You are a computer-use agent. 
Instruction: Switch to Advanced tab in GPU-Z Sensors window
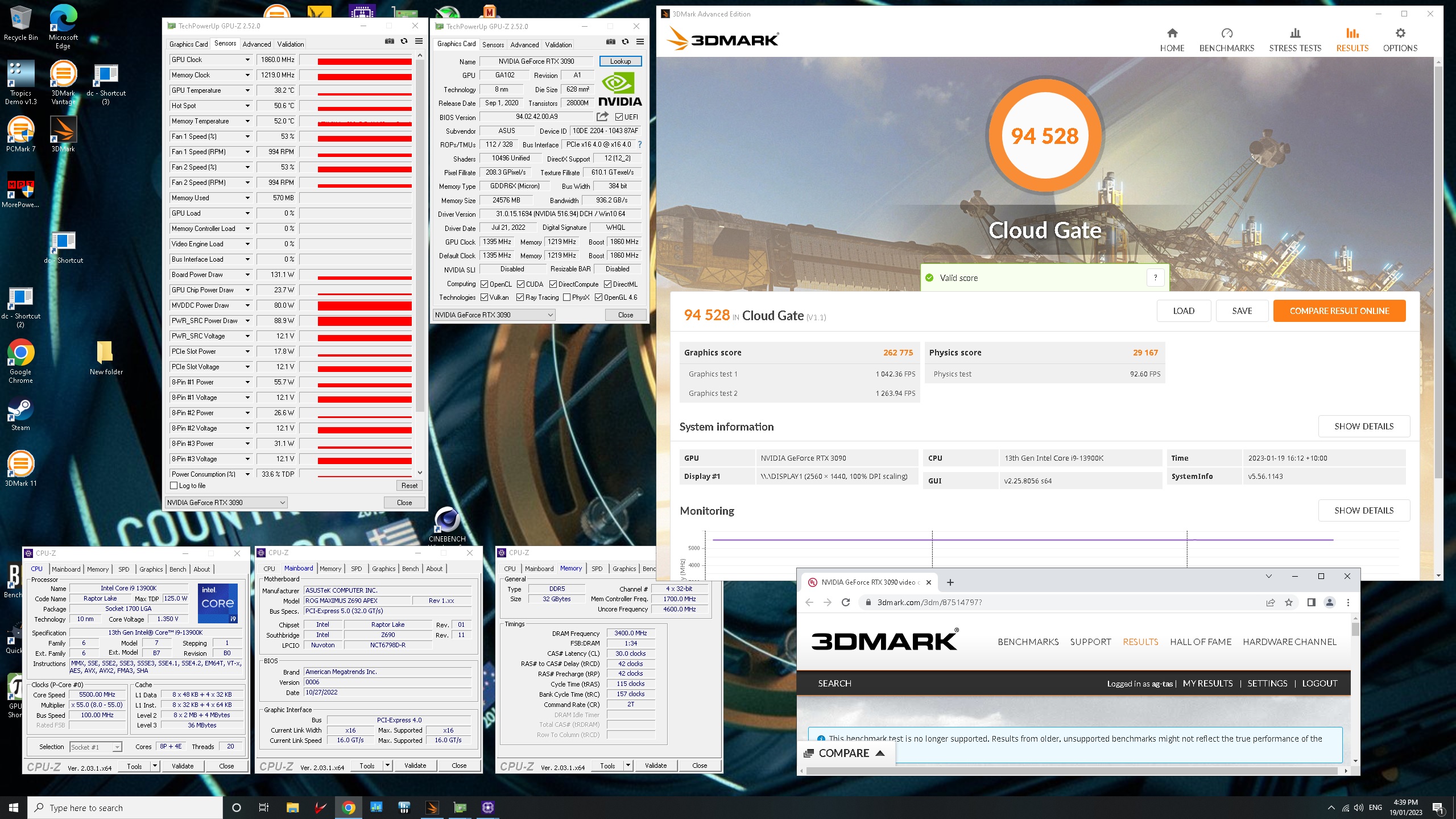[x=257, y=44]
